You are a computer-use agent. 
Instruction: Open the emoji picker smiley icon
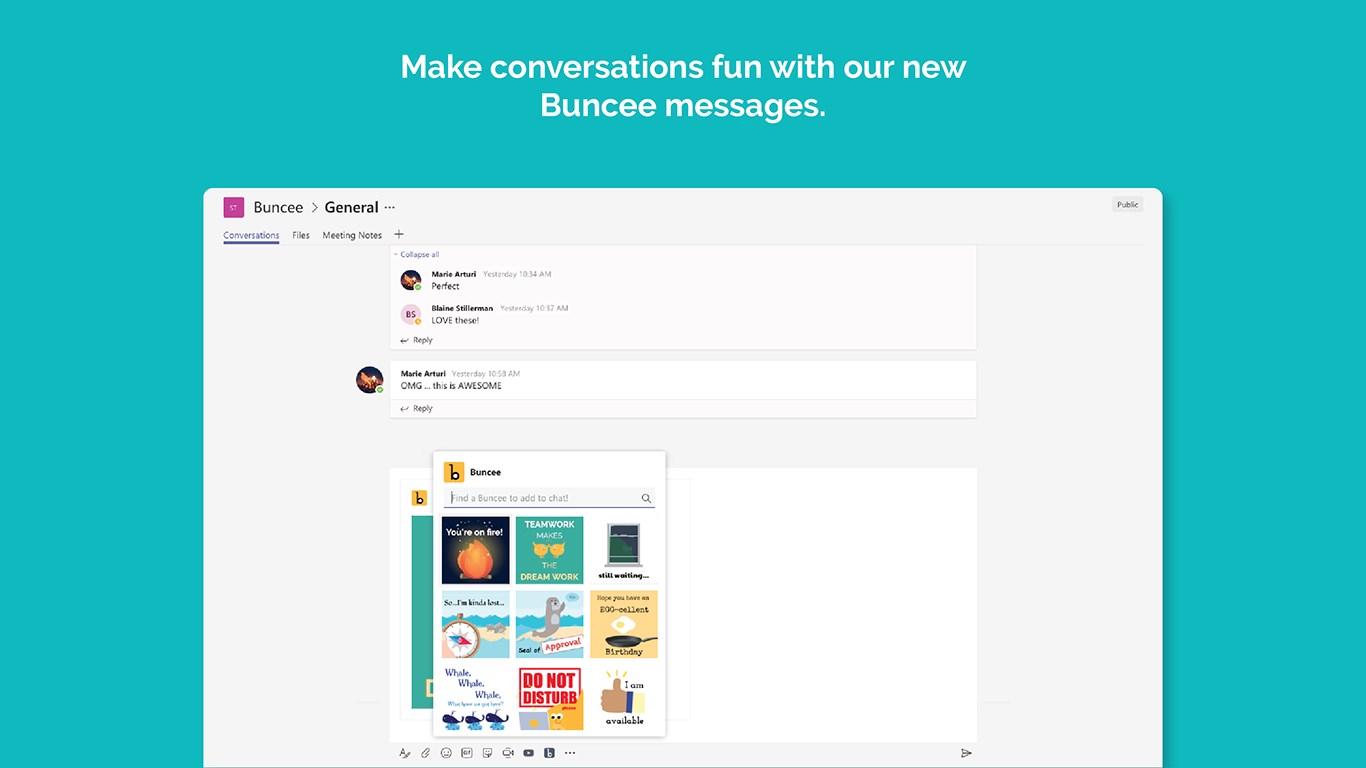click(446, 753)
